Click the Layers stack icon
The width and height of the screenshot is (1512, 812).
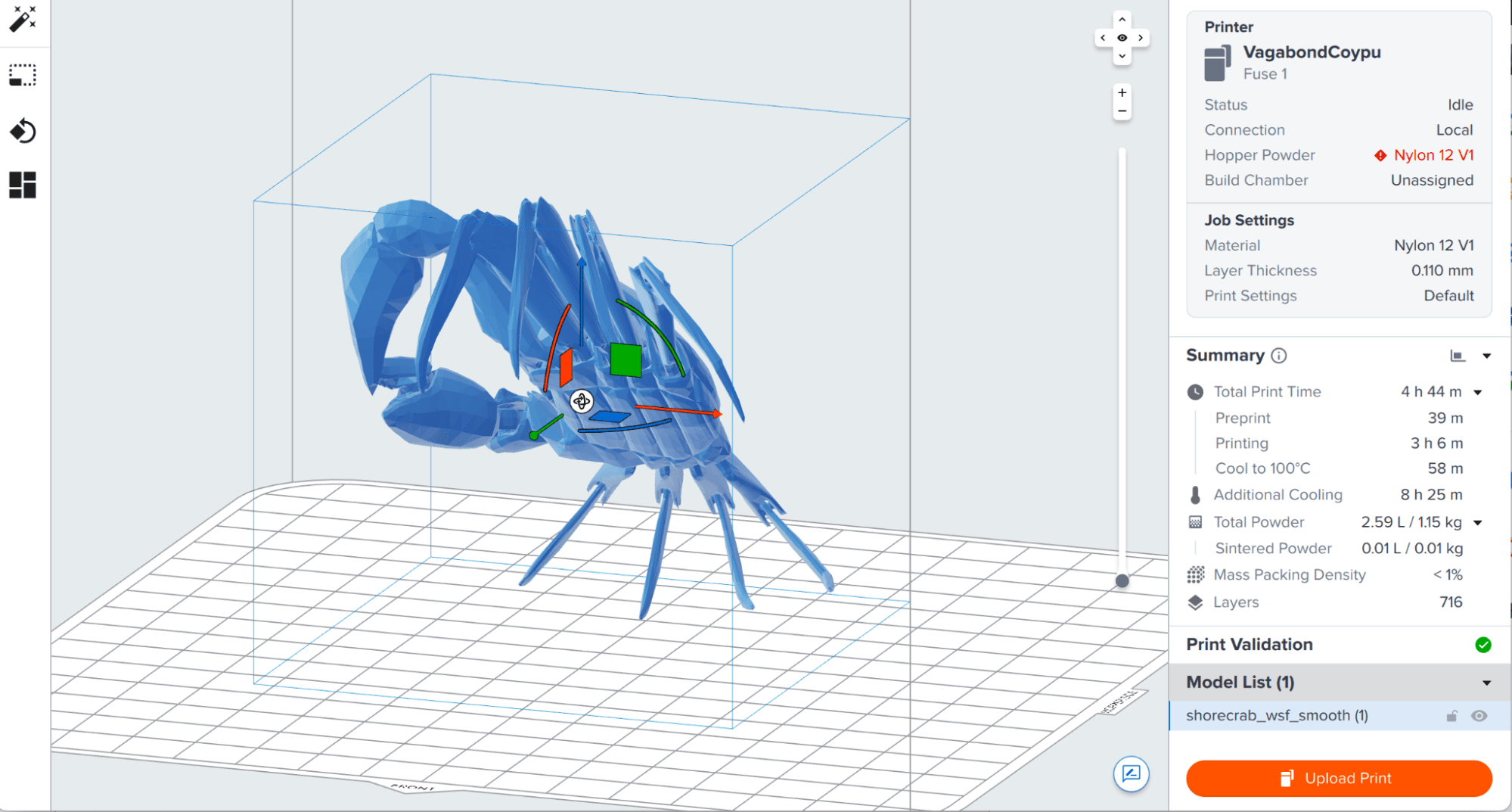click(1195, 602)
